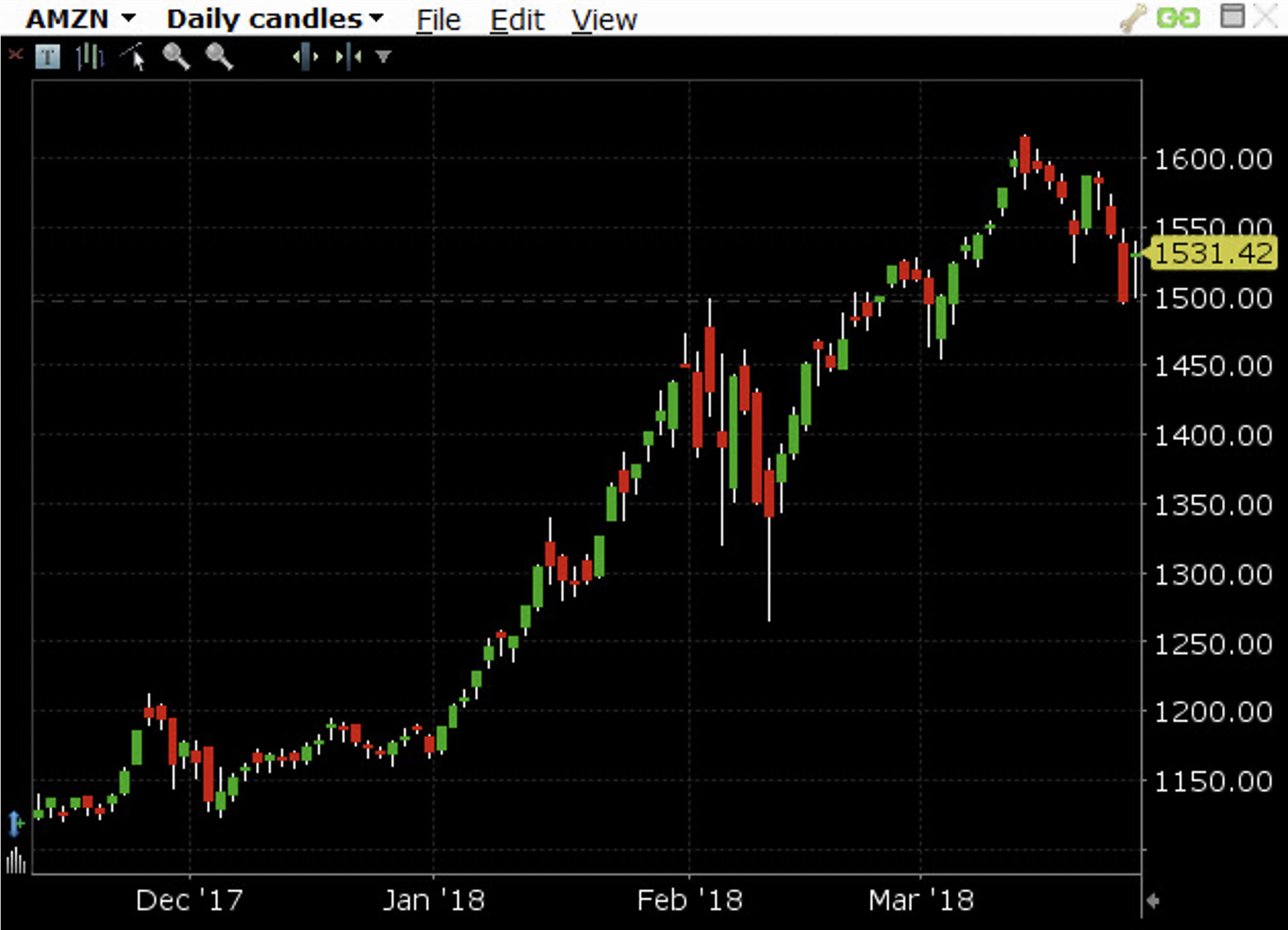Click the first magnifying glass zoom icon
This screenshot has height=930, width=1288.
pyautogui.click(x=176, y=57)
